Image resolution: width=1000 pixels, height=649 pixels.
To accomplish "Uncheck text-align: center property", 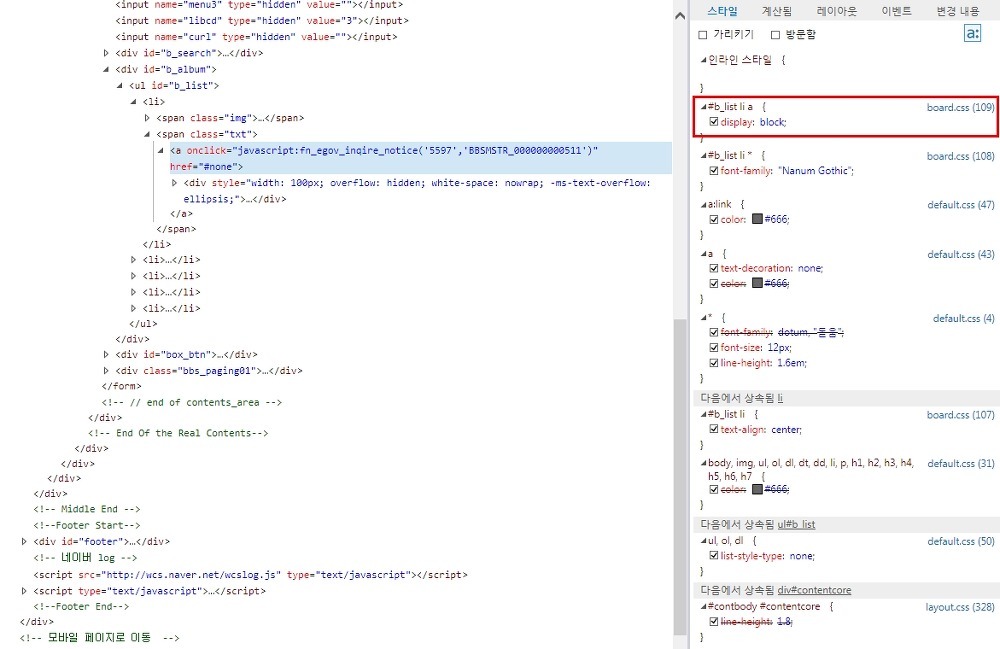I will tap(714, 430).
